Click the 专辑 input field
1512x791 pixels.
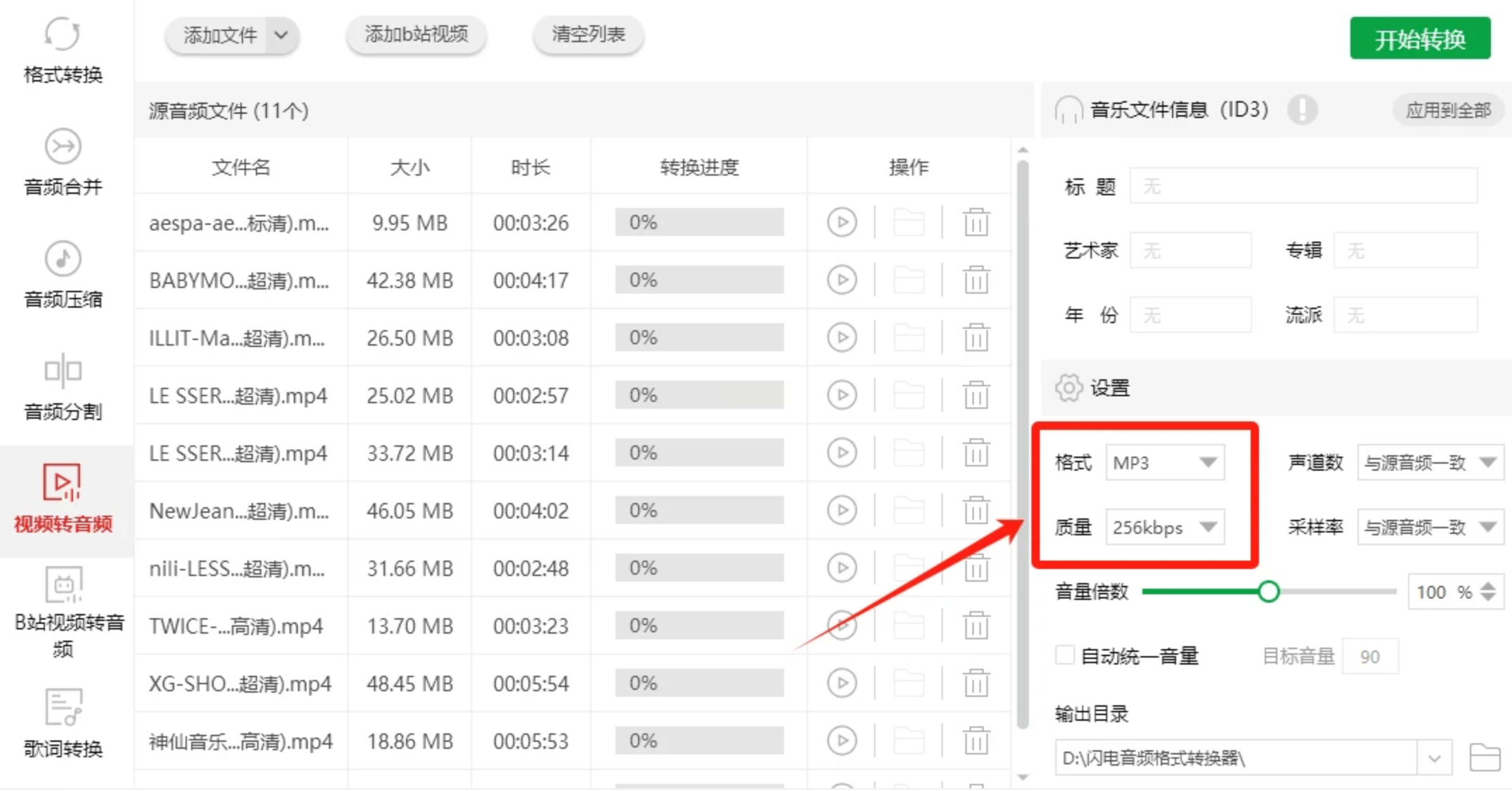click(x=1405, y=251)
